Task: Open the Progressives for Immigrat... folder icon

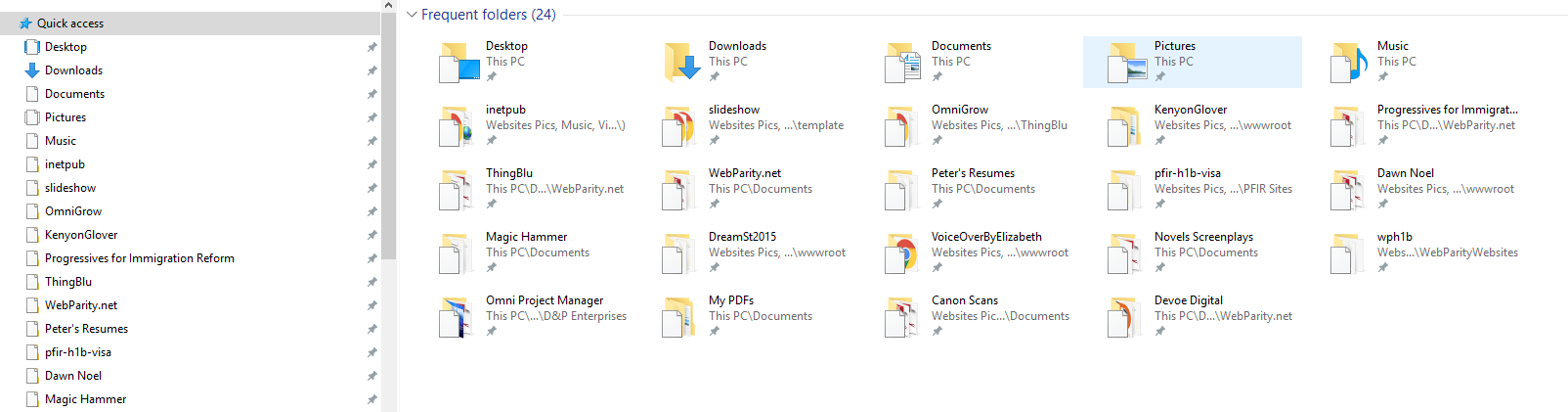Action: coord(1349,126)
